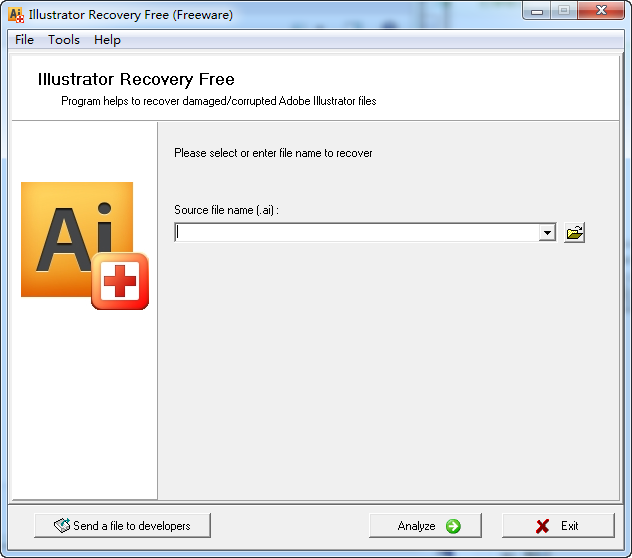Expand the source file name dropdown
632x558 pixels.
tap(547, 233)
